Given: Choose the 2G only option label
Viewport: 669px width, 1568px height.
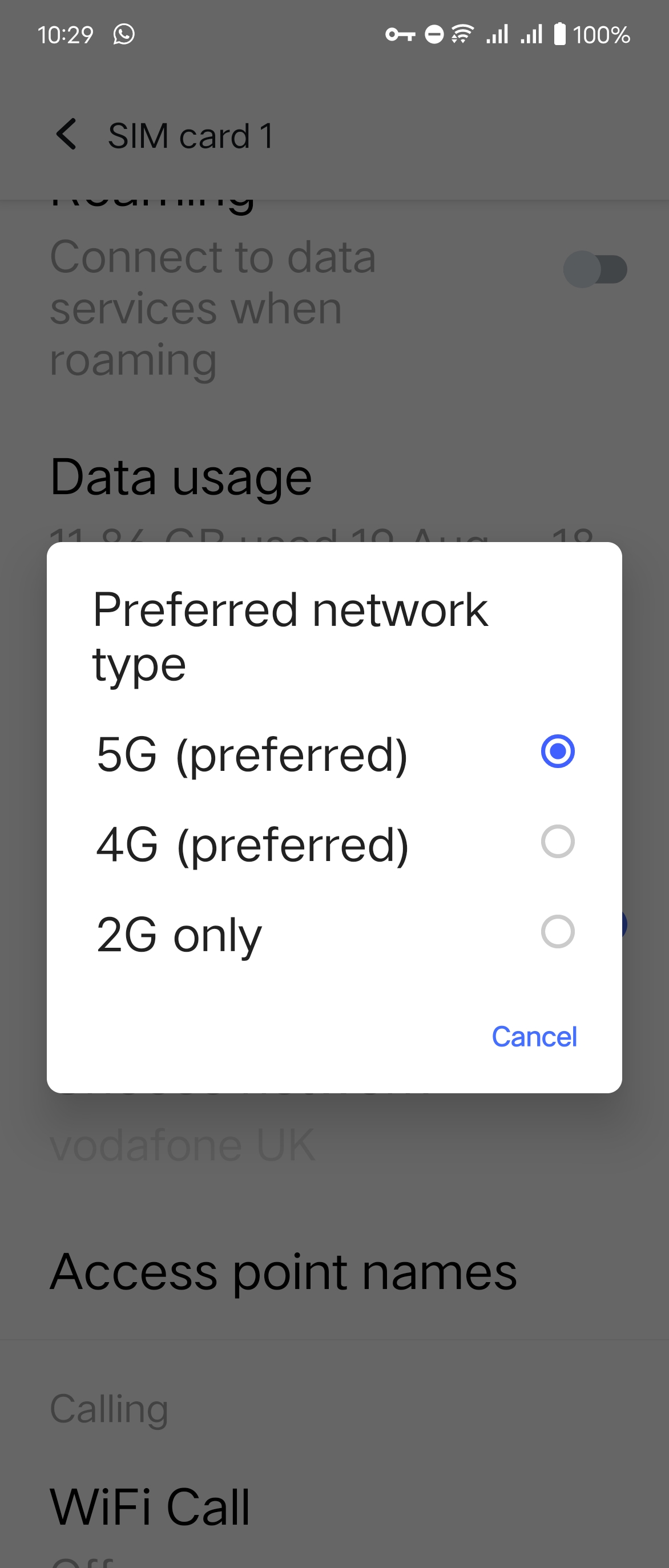Looking at the screenshot, I should tap(179, 934).
